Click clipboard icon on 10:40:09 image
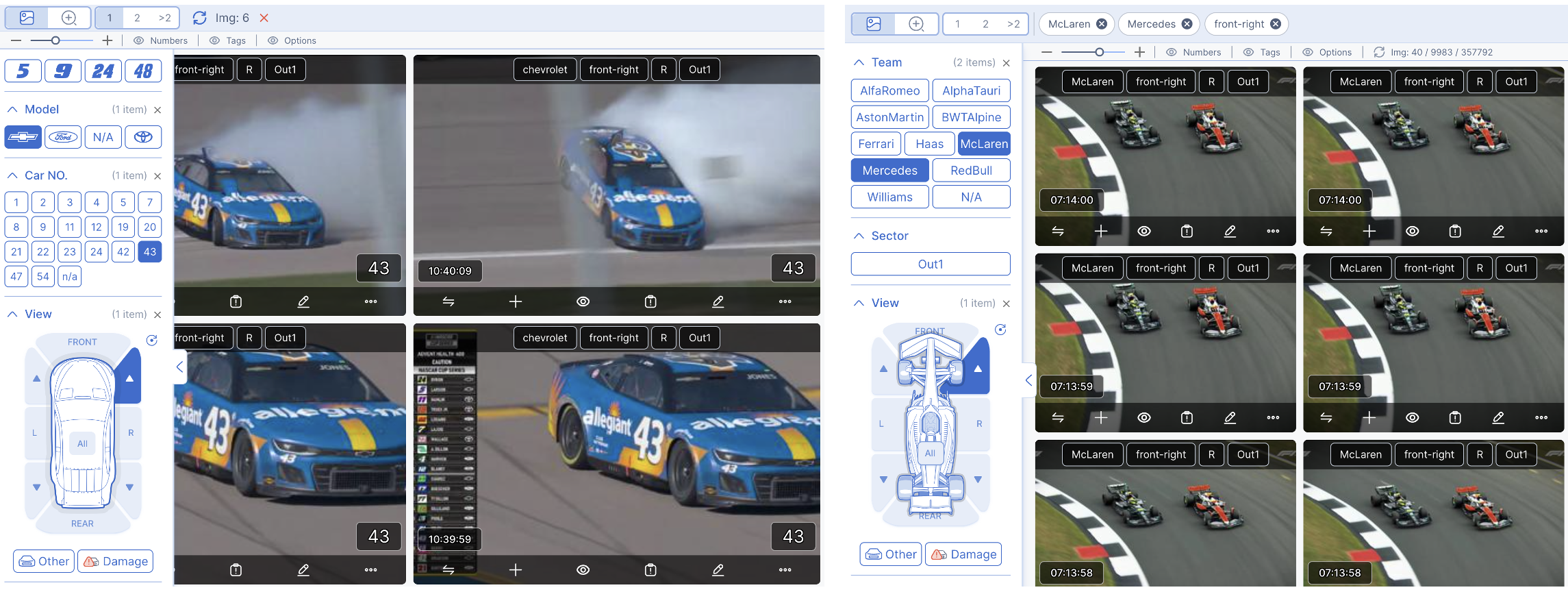Image resolution: width=1568 pixels, height=592 pixels. point(650,301)
